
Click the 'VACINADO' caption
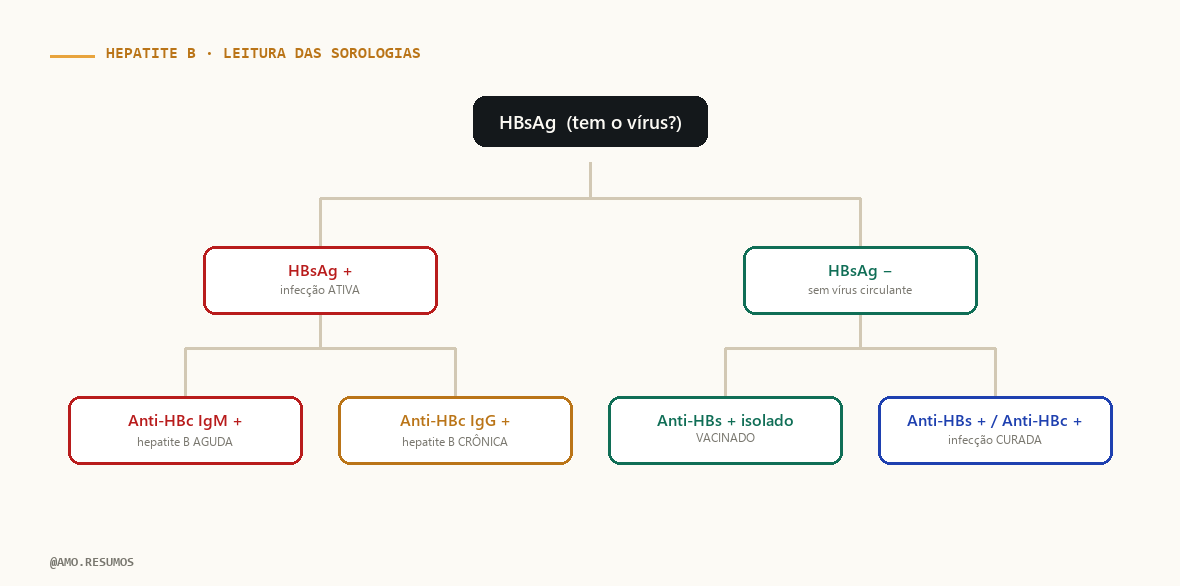(725, 438)
